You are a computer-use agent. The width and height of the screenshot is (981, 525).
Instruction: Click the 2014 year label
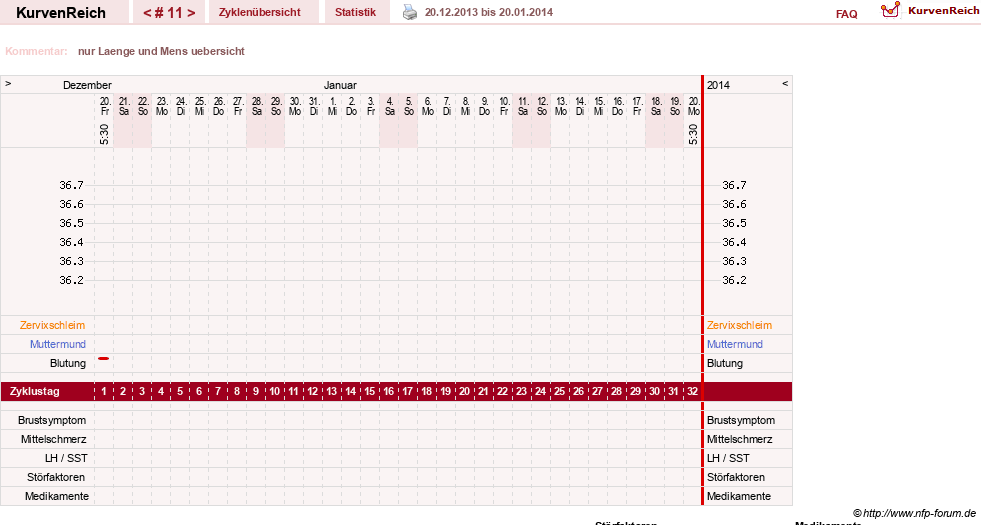pyautogui.click(x=718, y=85)
